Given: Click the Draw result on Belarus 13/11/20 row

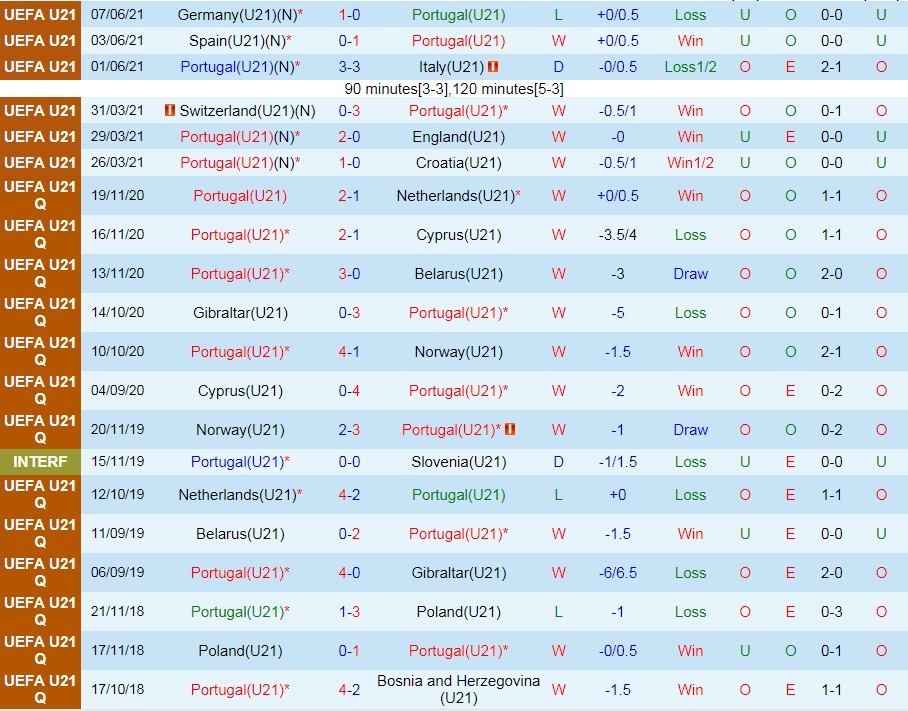Looking at the screenshot, I should 690,274.
